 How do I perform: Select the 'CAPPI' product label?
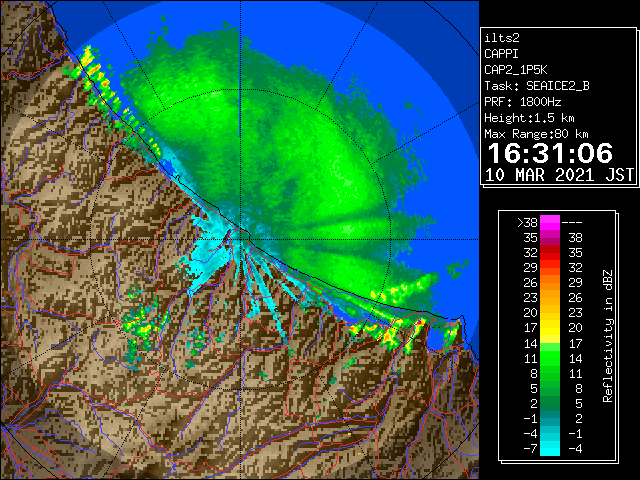(501, 54)
